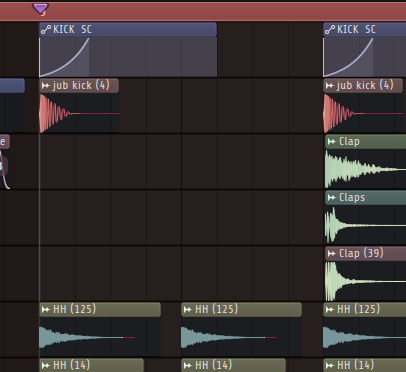The image size is (406, 372).
Task: Open the leftmost HH (125) clip menu icon
Action: pos(46,310)
